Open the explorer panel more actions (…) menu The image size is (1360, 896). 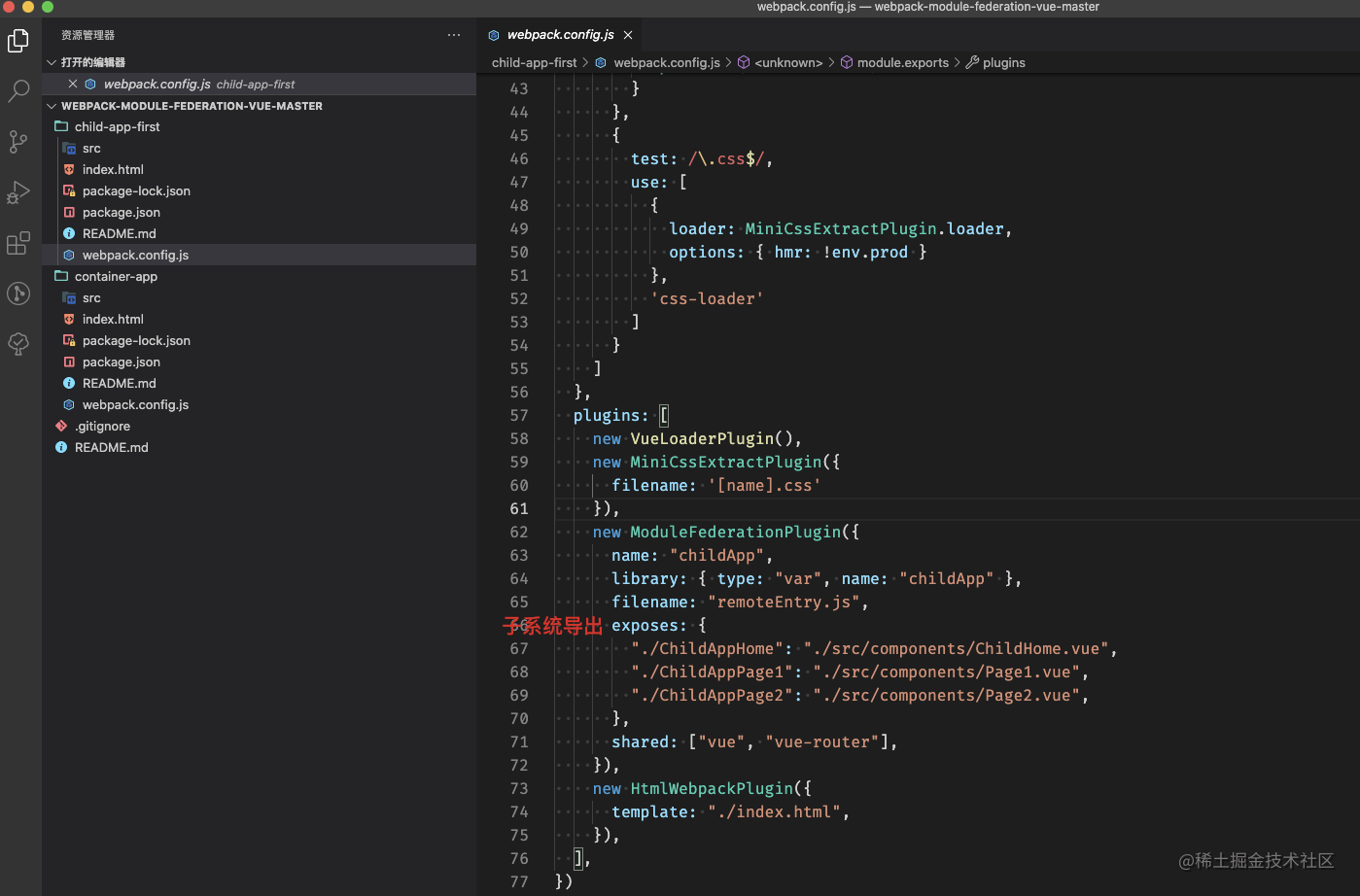454,35
